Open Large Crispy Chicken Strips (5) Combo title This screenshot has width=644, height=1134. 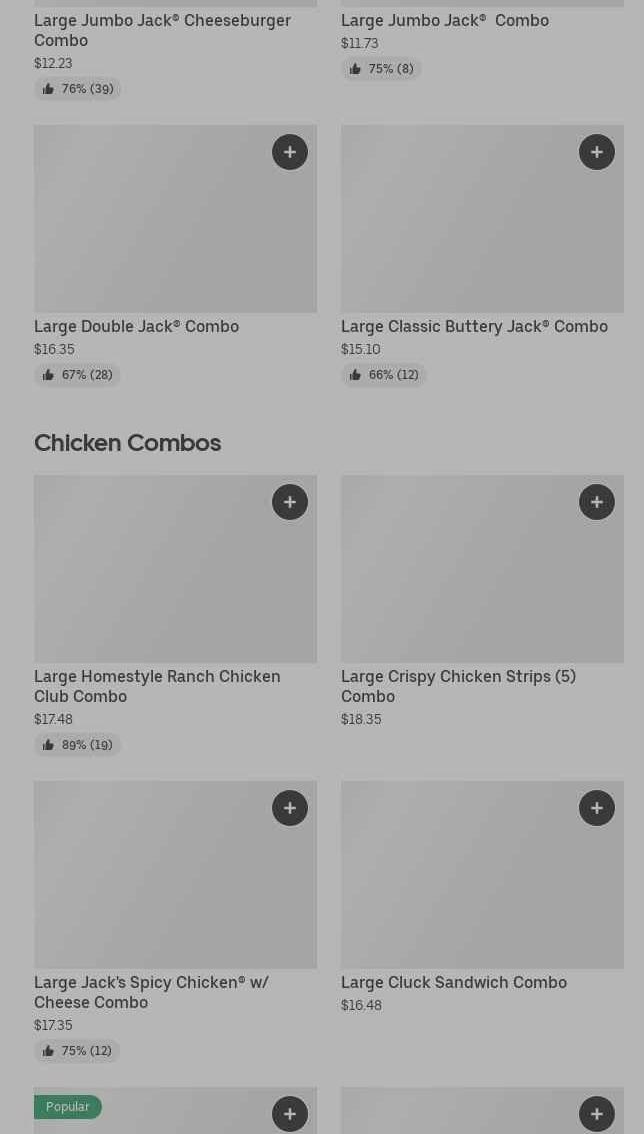pyautogui.click(x=458, y=686)
